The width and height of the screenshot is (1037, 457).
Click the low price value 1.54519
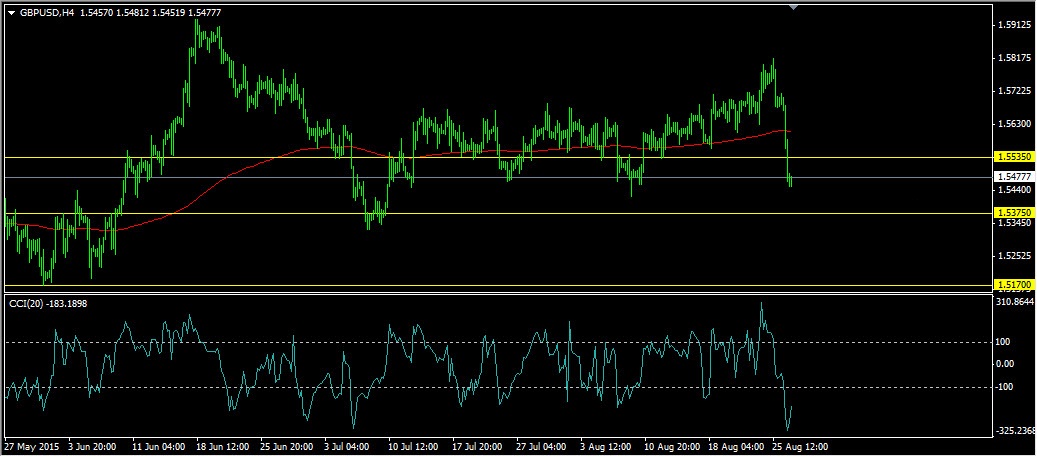coord(168,12)
